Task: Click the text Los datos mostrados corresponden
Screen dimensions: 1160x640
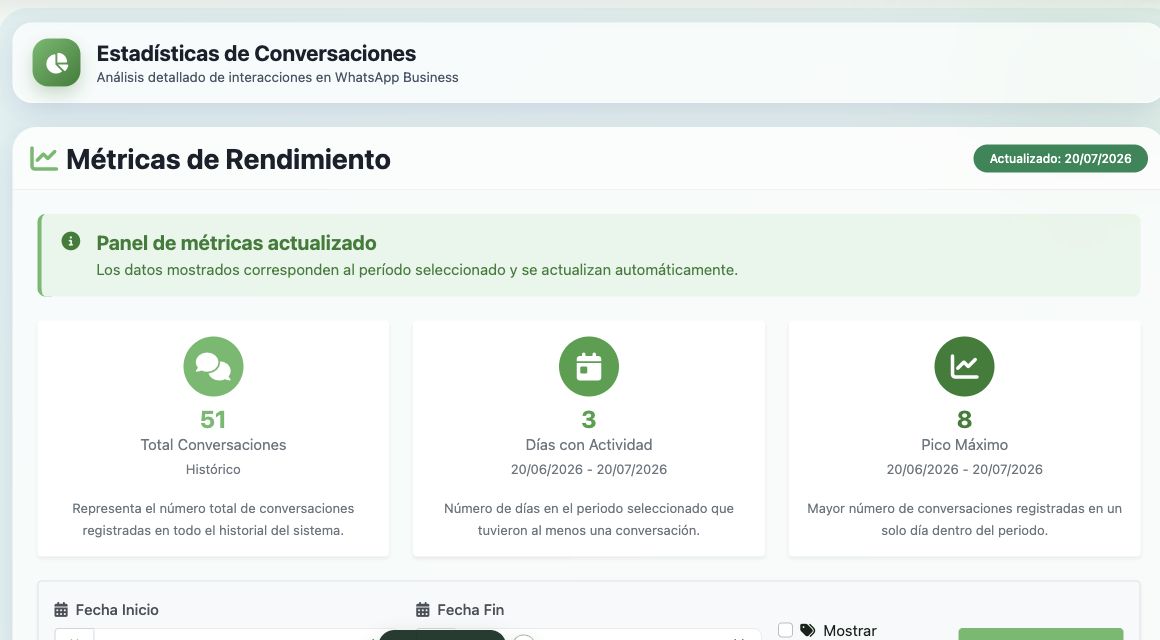Action: 417,270
